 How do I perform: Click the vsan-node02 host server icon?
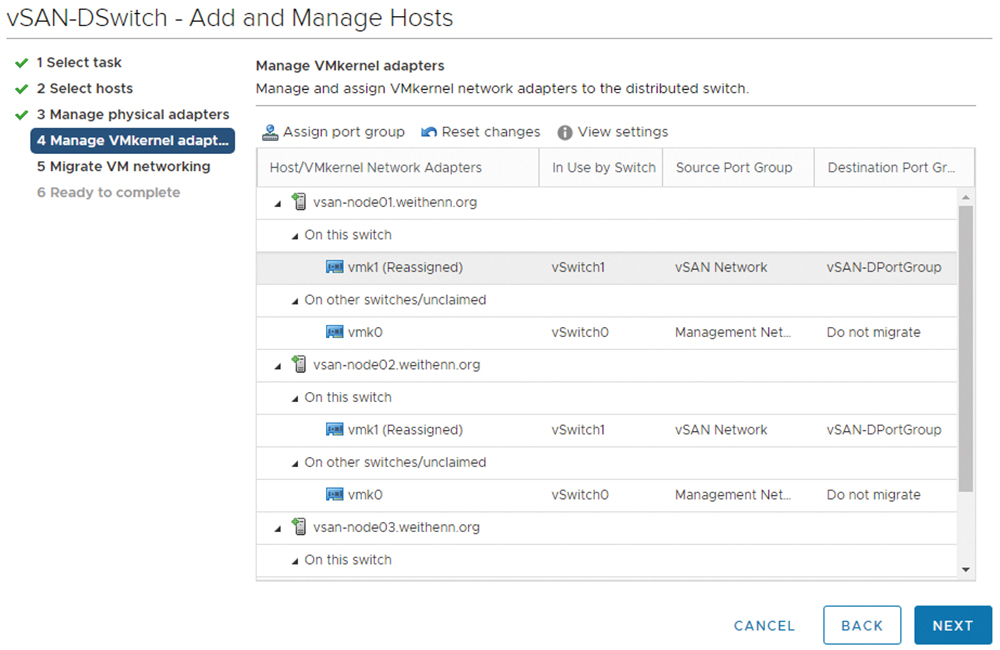coord(298,365)
